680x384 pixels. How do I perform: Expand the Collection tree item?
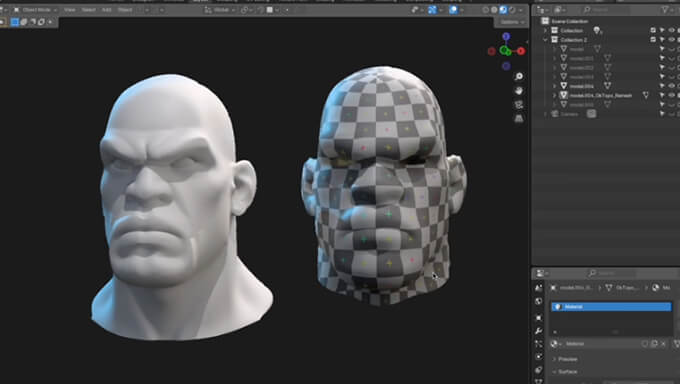pyautogui.click(x=546, y=30)
